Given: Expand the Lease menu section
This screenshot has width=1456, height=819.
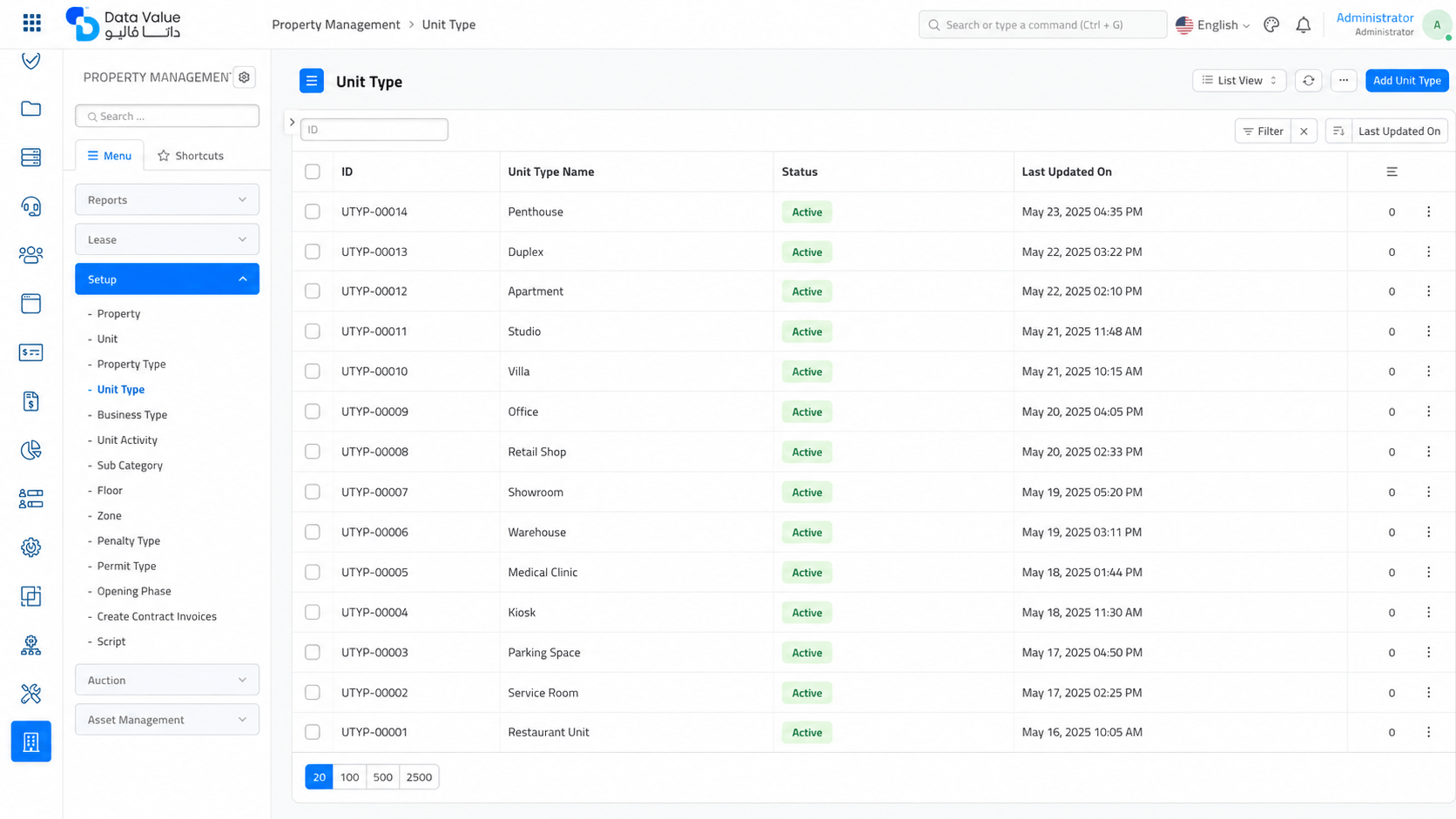Looking at the screenshot, I should [x=167, y=239].
